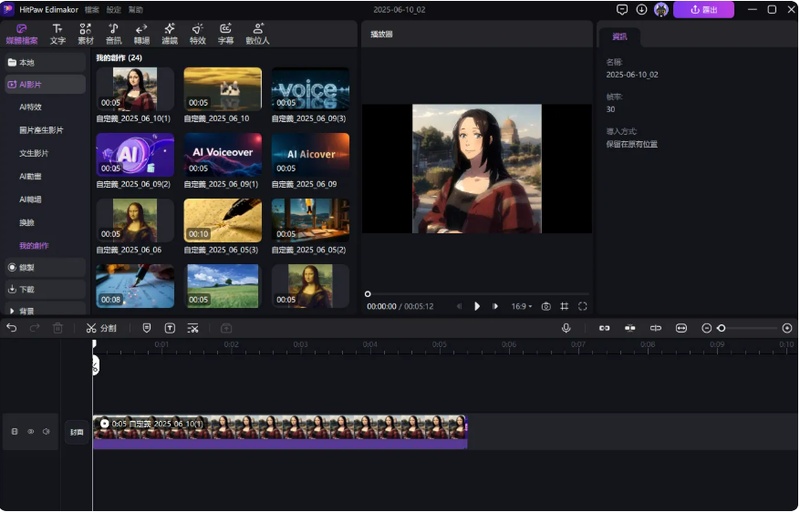Open the 轉場 transitions tab

point(141,34)
